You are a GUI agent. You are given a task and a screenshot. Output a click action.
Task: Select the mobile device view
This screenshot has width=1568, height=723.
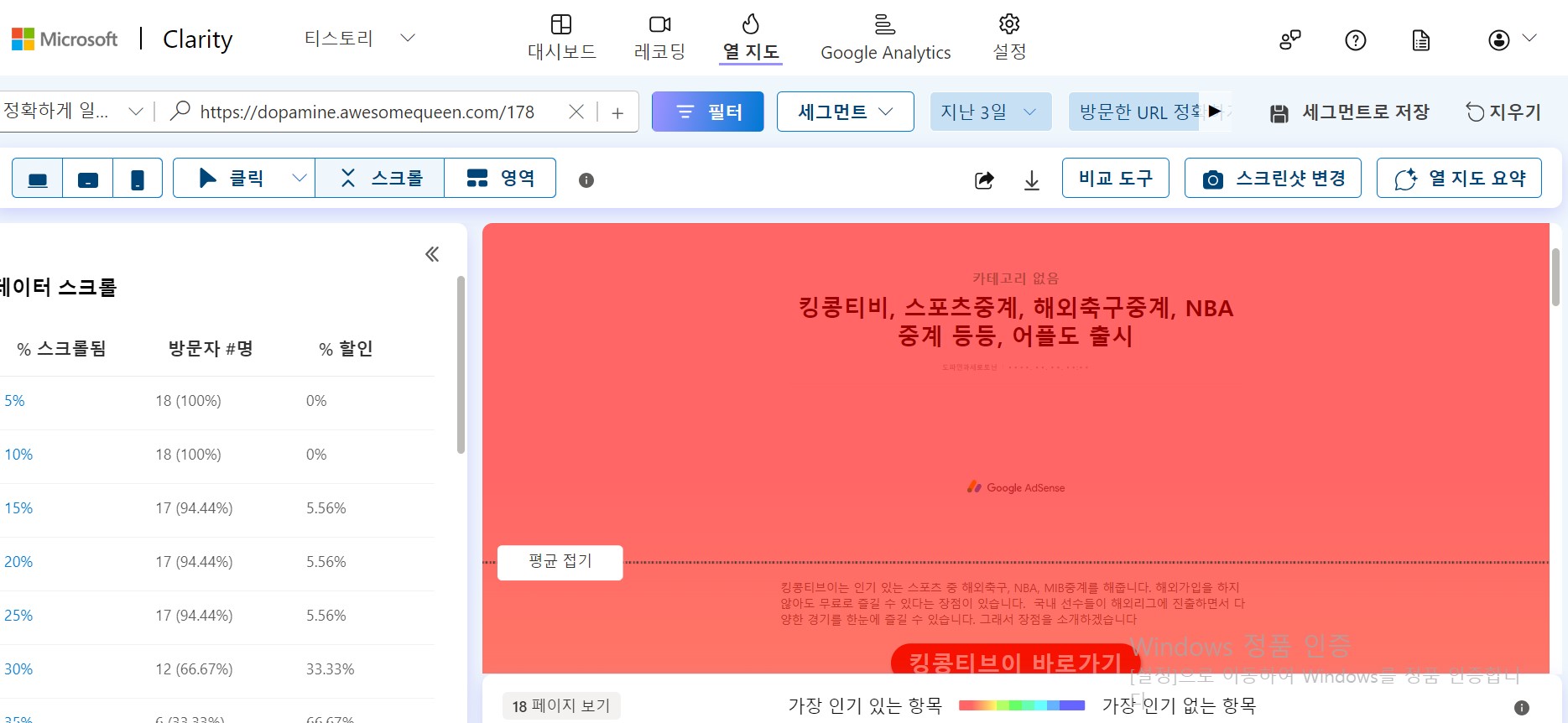coord(138,179)
